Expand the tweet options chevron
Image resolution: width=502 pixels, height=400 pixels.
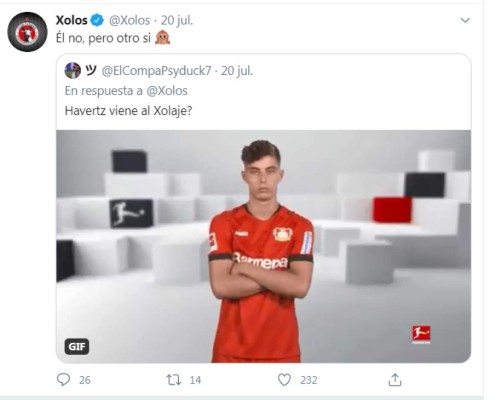(465, 20)
